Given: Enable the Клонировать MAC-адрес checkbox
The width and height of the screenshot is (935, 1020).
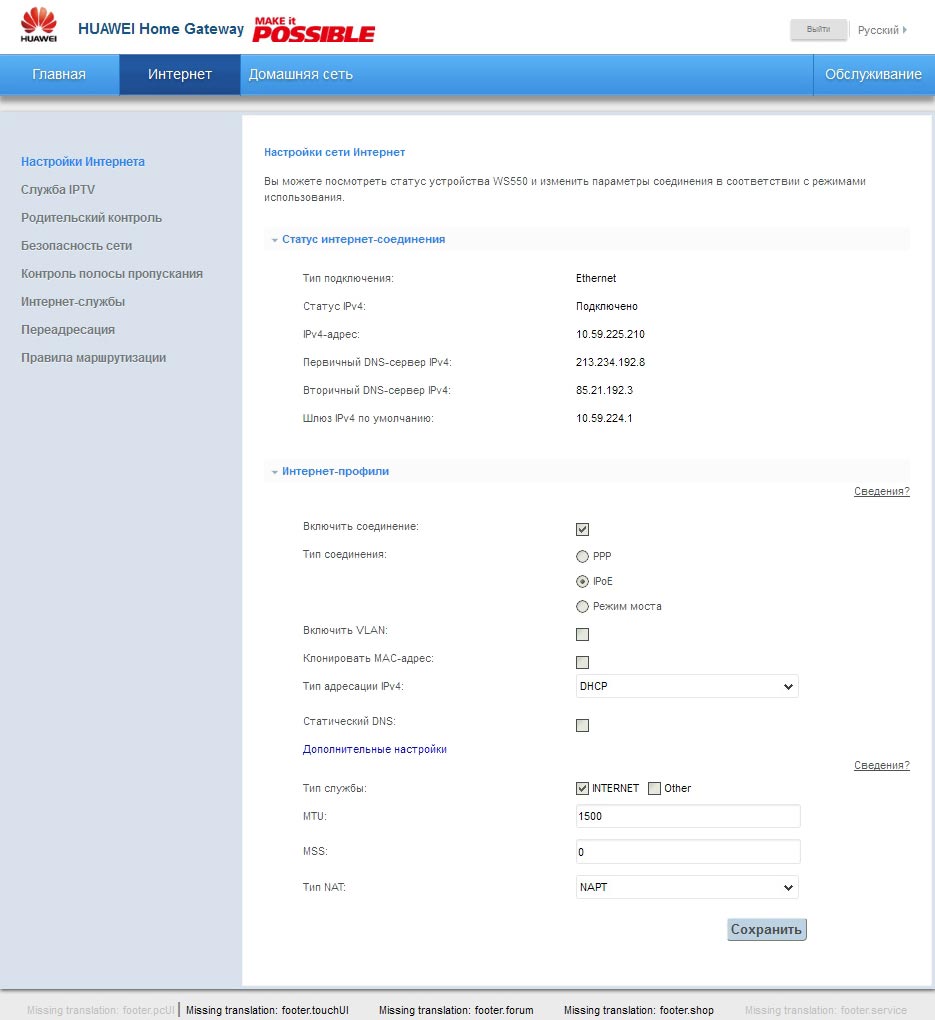Looking at the screenshot, I should [x=582, y=662].
